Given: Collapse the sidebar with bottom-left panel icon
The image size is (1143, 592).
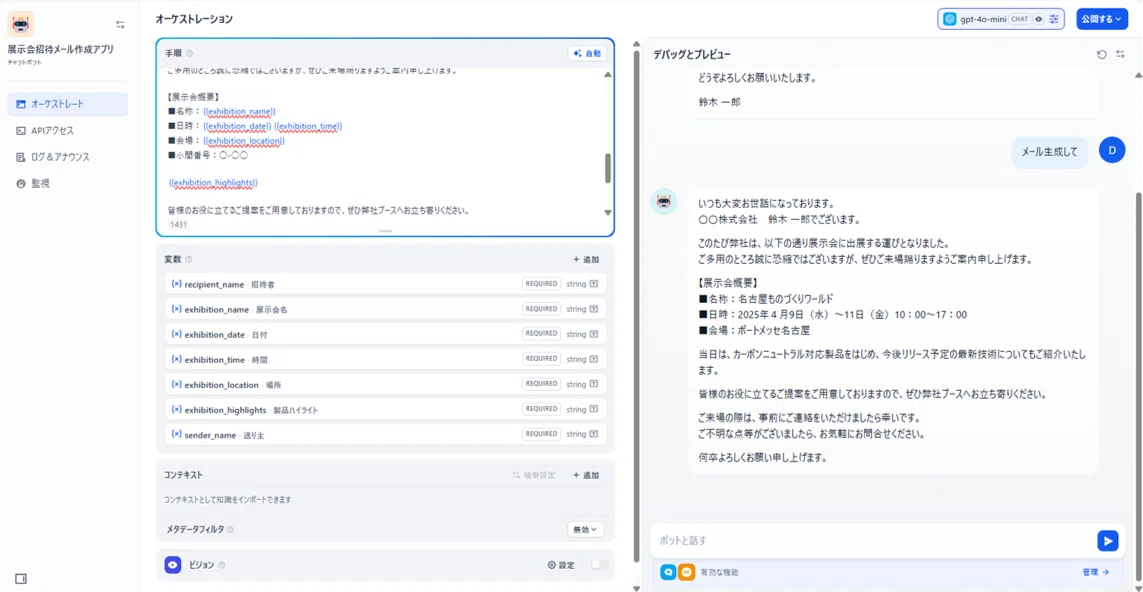Looking at the screenshot, I should [x=20, y=579].
